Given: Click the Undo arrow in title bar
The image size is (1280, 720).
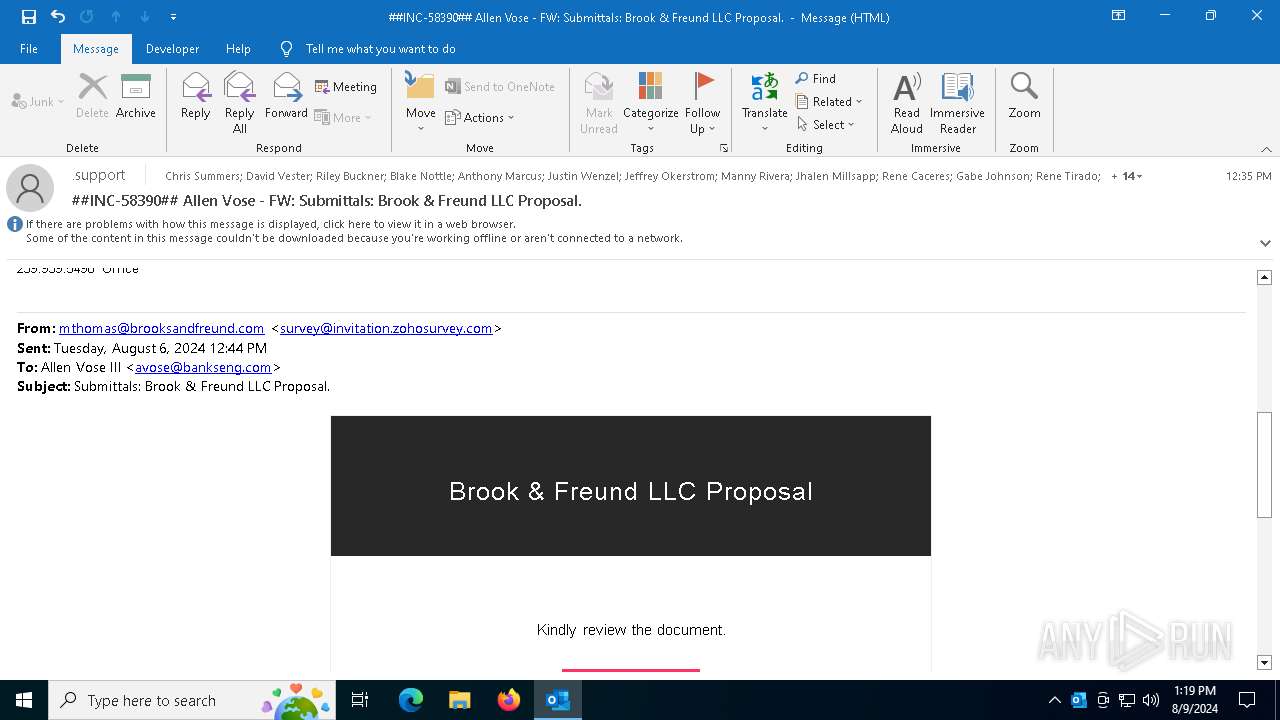Looking at the screenshot, I should pyautogui.click(x=58, y=17).
